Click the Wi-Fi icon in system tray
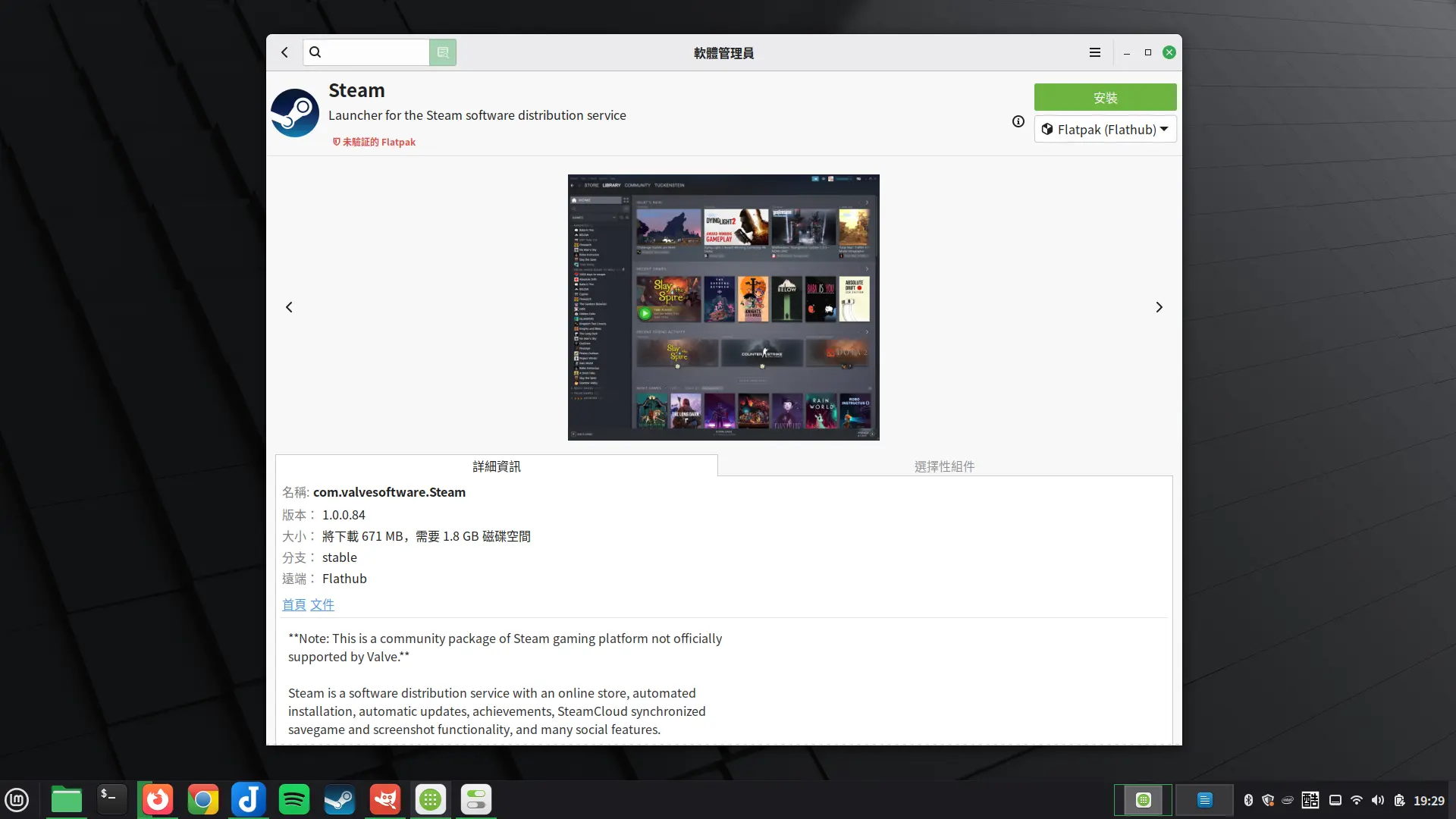The height and width of the screenshot is (819, 1456). 1357,800
